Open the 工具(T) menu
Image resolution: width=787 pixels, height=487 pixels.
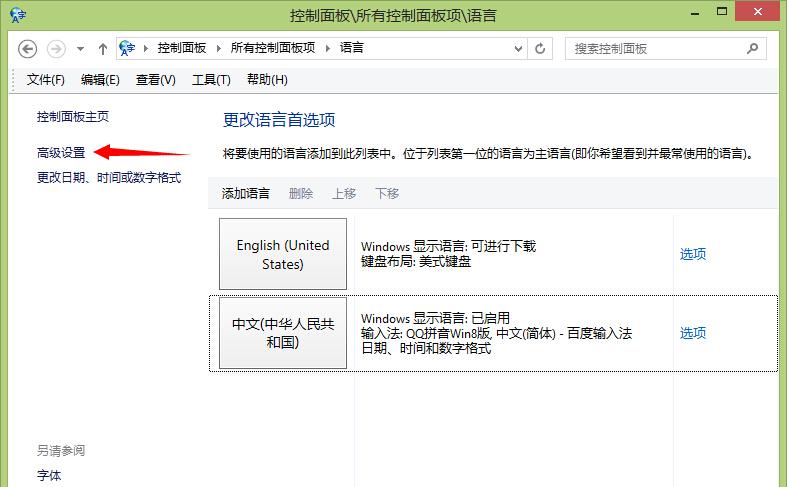coord(211,79)
